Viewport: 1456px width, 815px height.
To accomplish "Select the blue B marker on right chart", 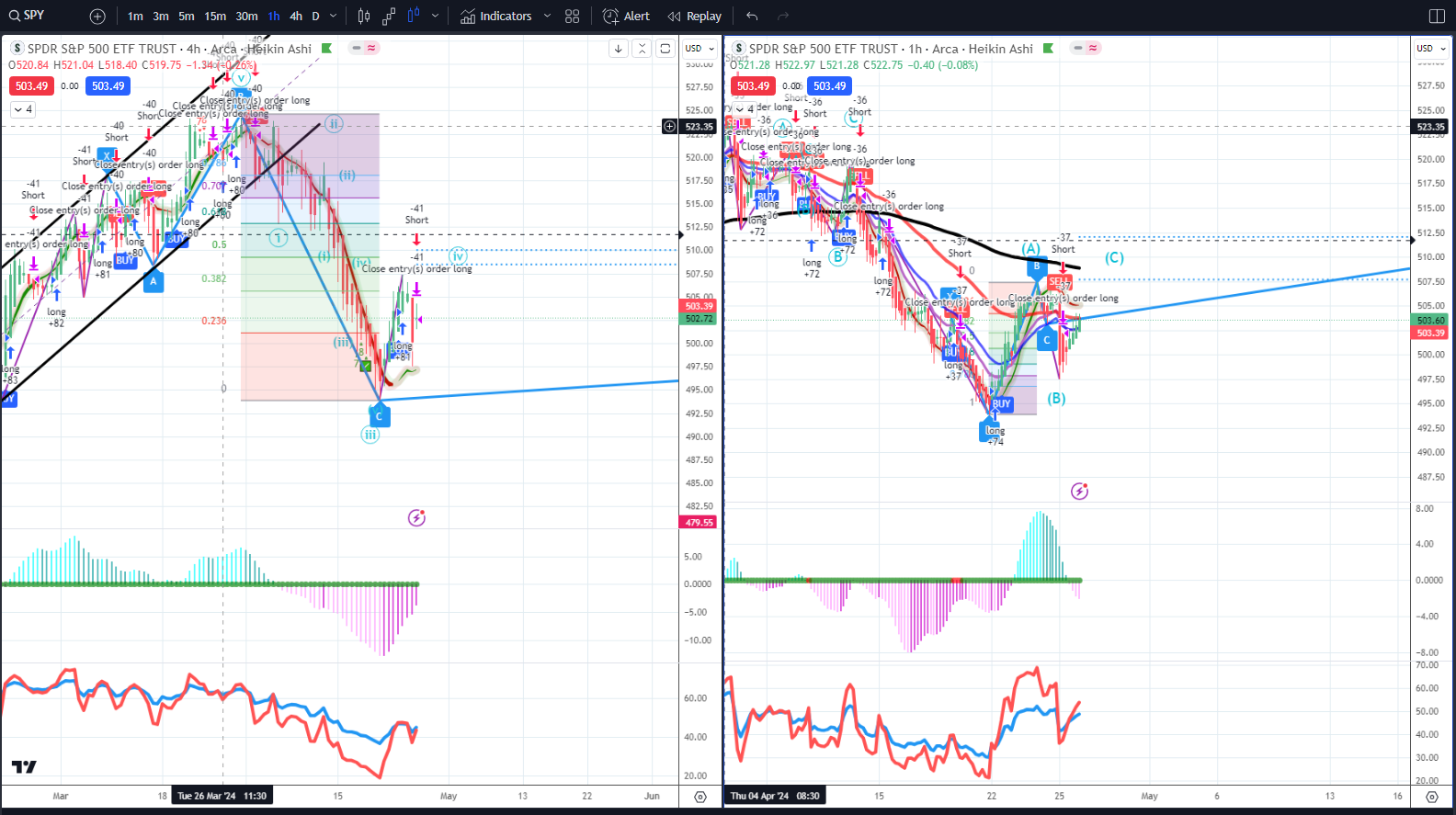I will (1037, 266).
